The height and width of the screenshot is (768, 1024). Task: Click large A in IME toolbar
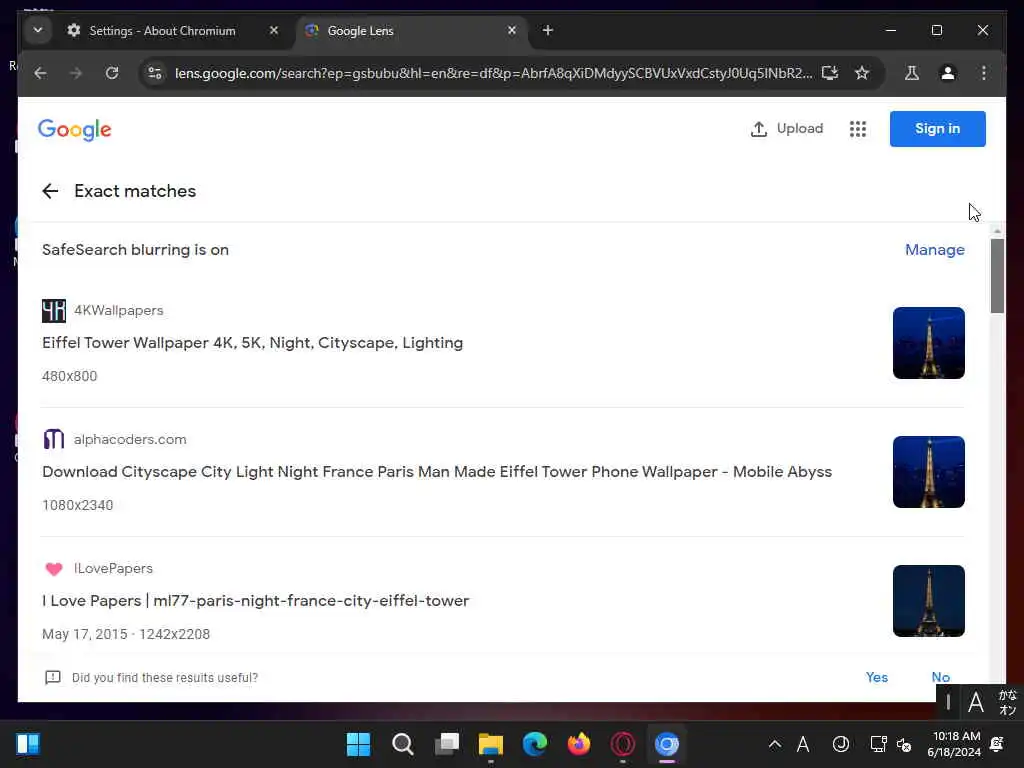click(976, 703)
